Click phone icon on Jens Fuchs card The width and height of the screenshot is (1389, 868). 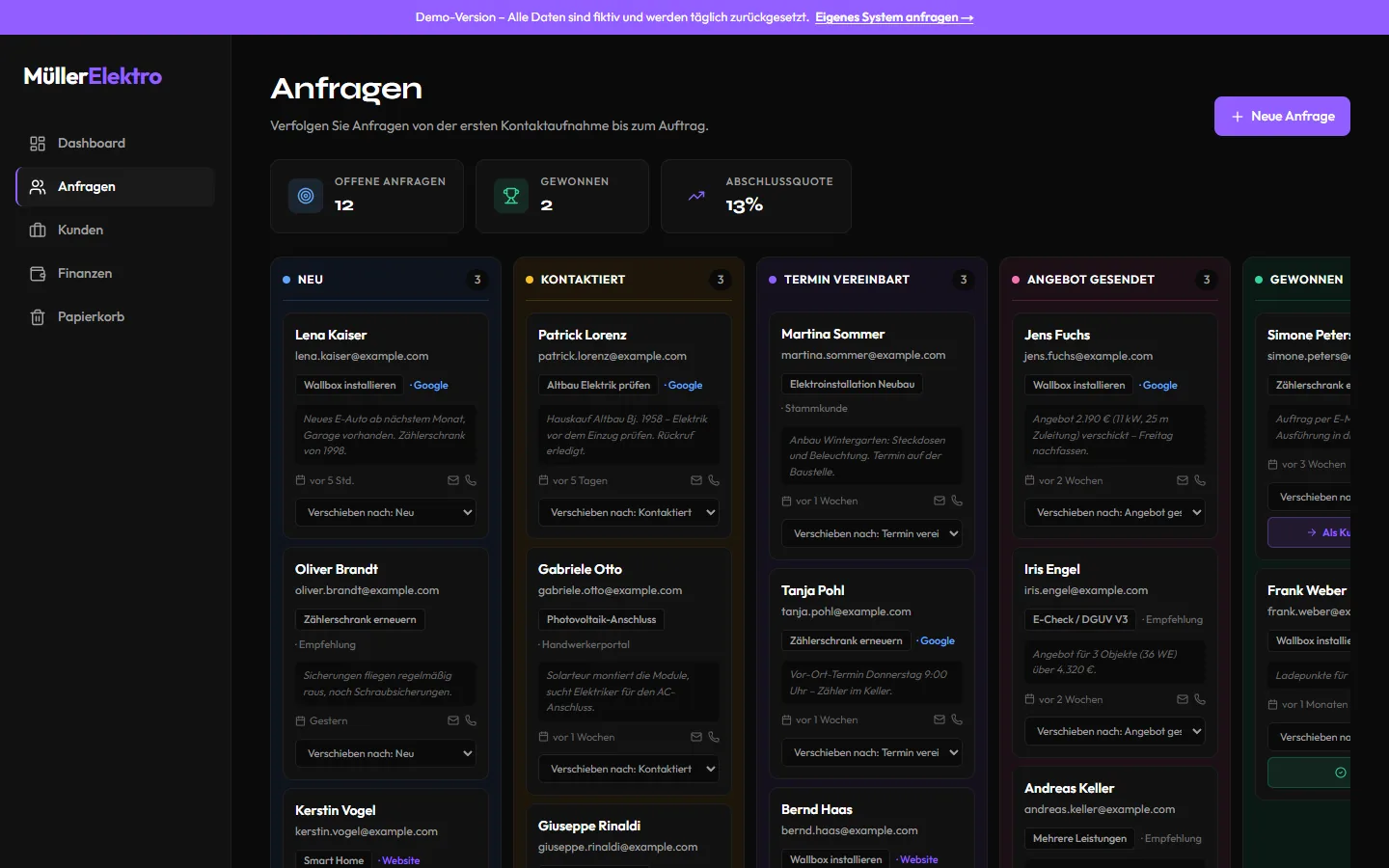pyautogui.click(x=1200, y=480)
